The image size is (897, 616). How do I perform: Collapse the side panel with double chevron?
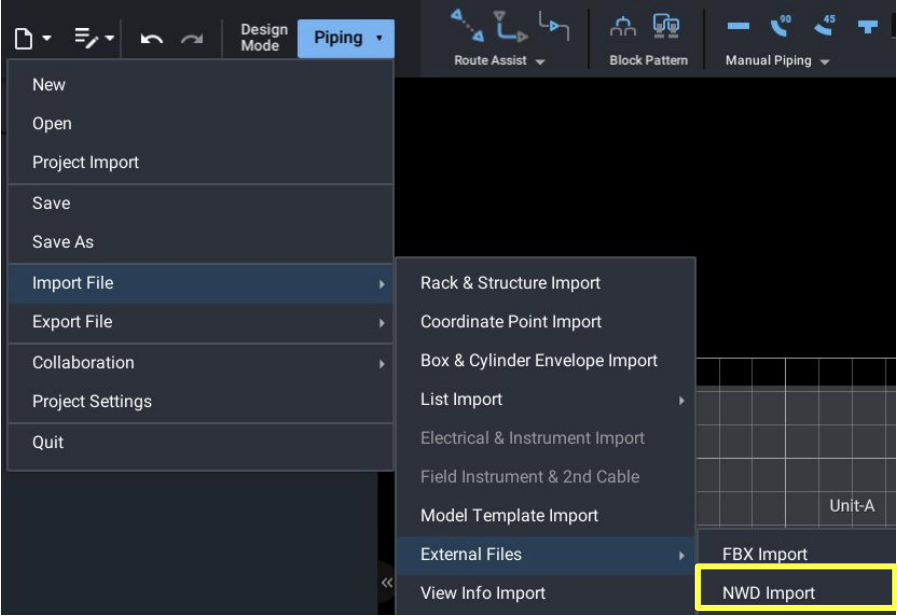386,583
